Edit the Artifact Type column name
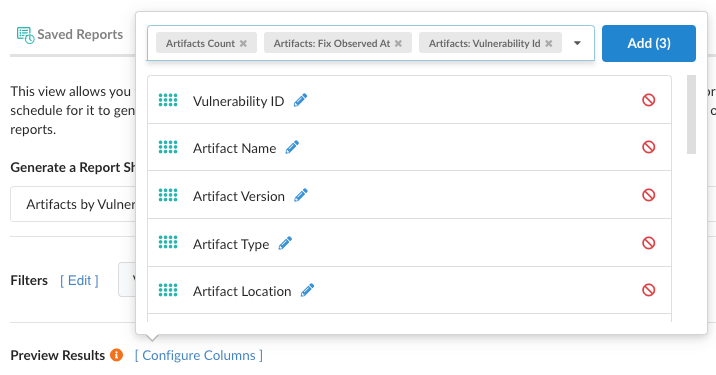The width and height of the screenshot is (716, 375). [285, 243]
